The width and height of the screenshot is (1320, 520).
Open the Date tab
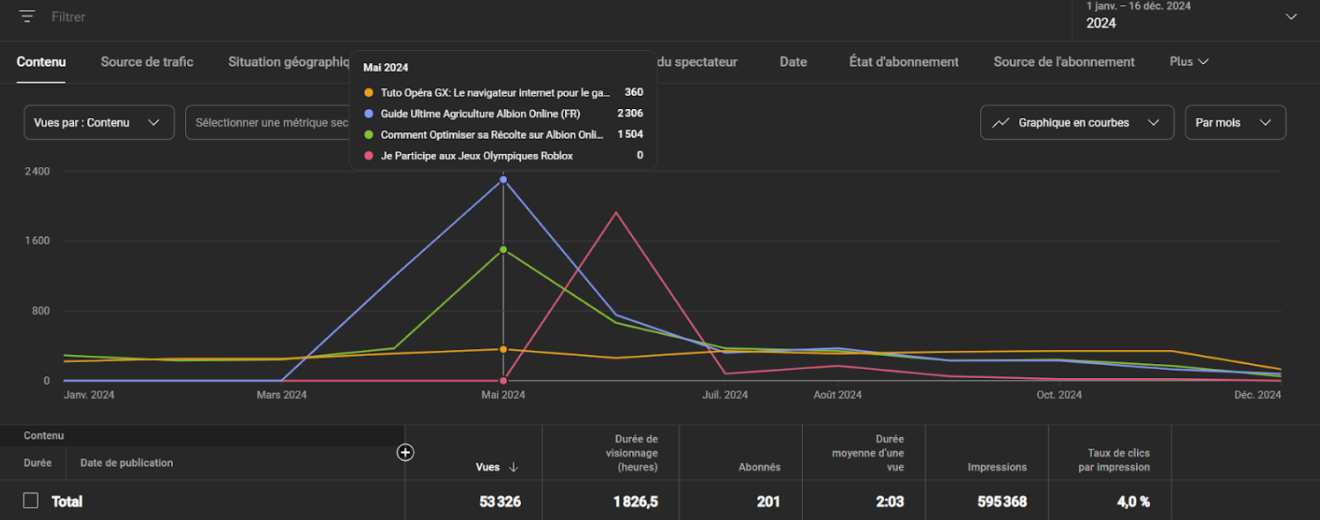[x=793, y=62]
